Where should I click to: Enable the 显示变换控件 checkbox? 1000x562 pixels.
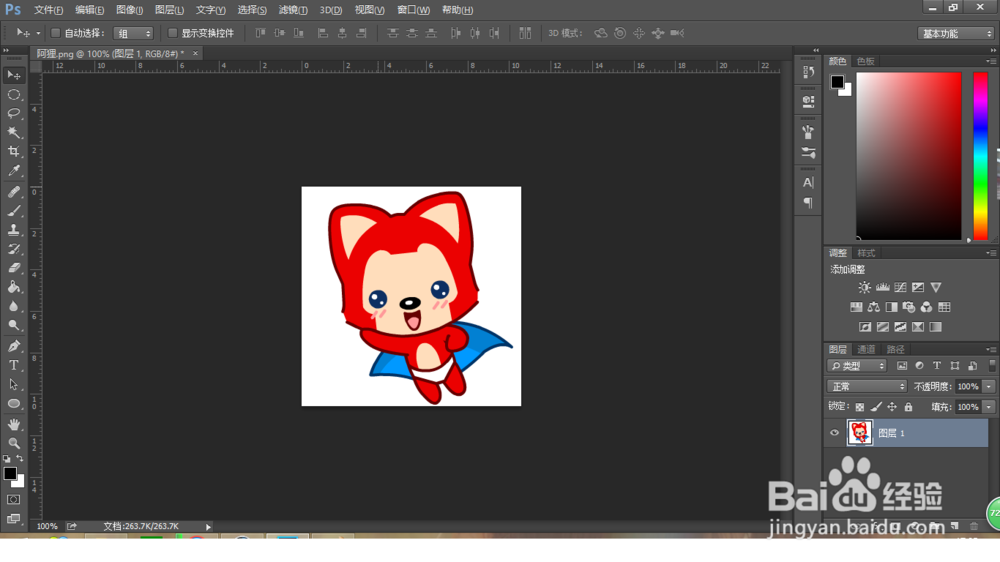click(x=172, y=33)
